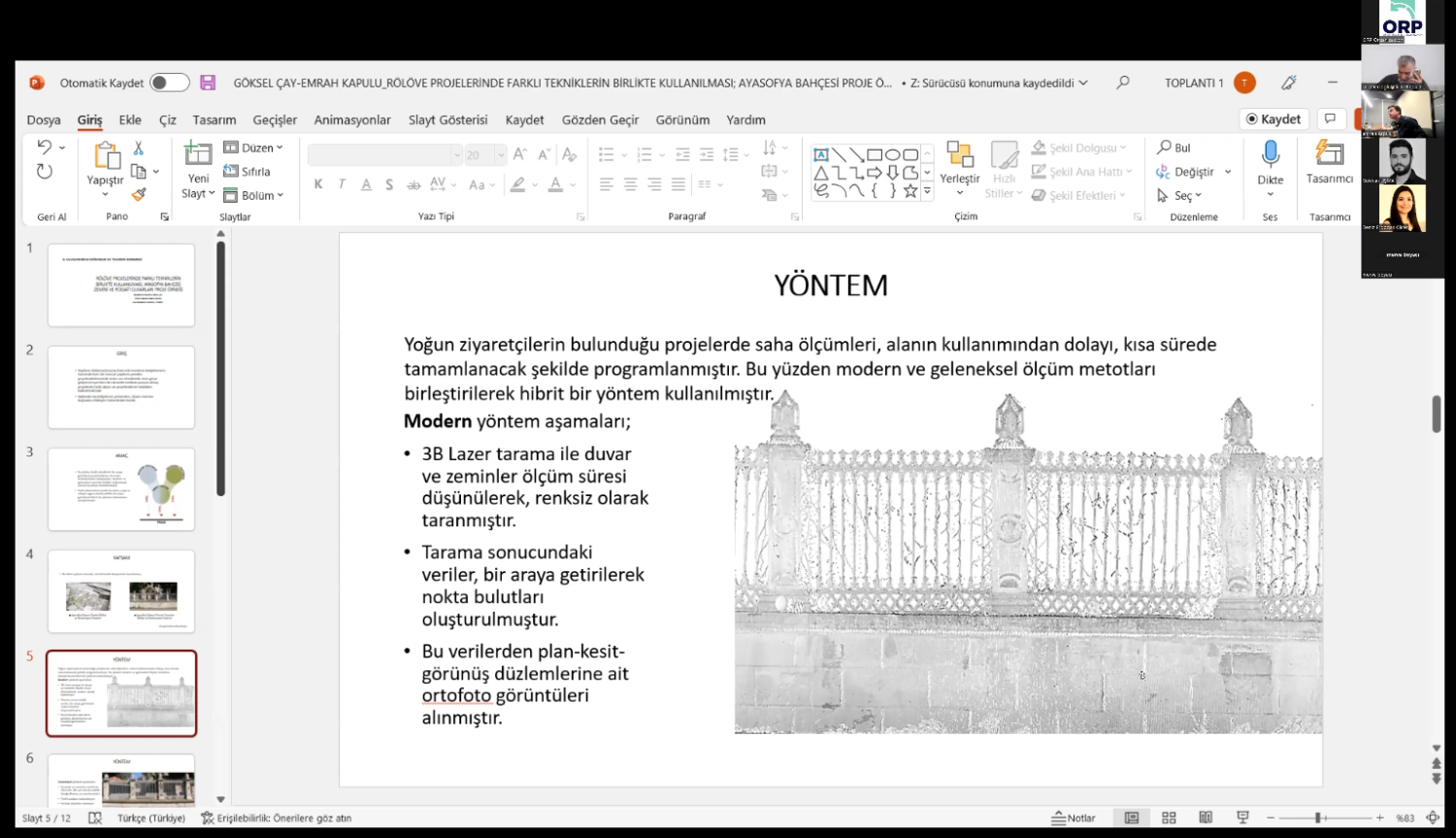Click the Redo circular arrow icon

[x=45, y=172]
